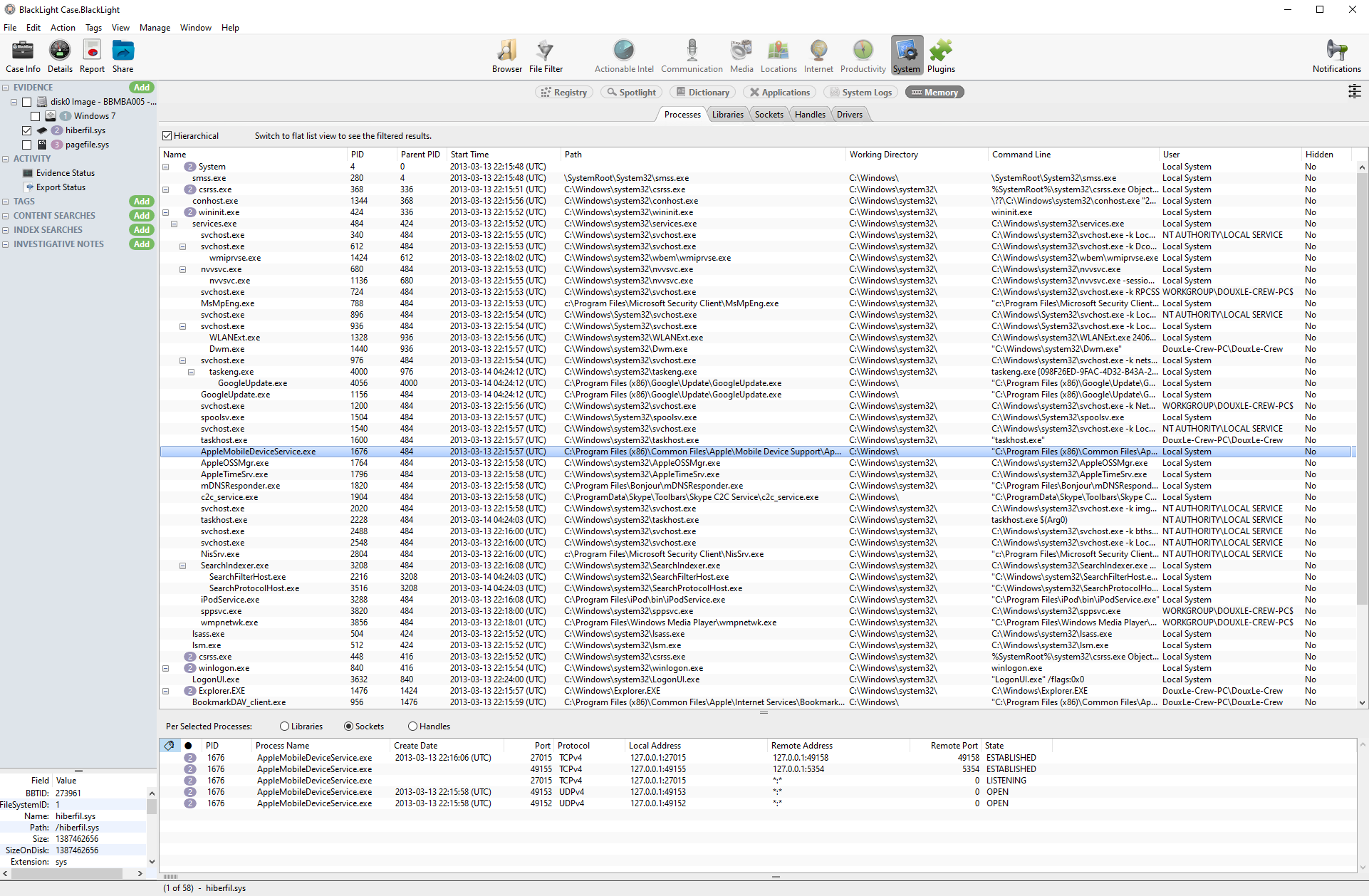The image size is (1369, 896).
Task: Click the Share folder icon
Action: pos(123,56)
